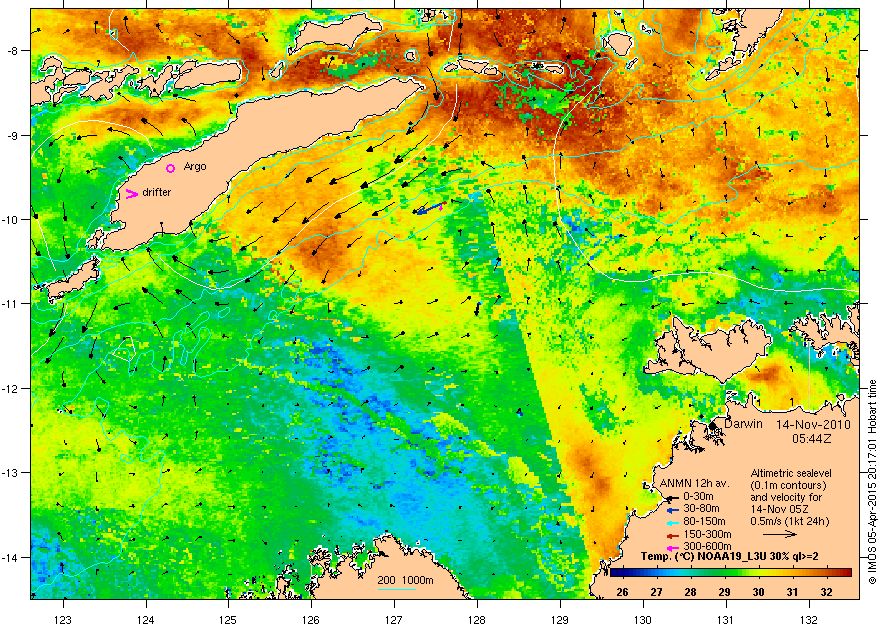The width and height of the screenshot is (880, 630).
Task: Click the colorbar tick label '32'
Action: coord(826,592)
